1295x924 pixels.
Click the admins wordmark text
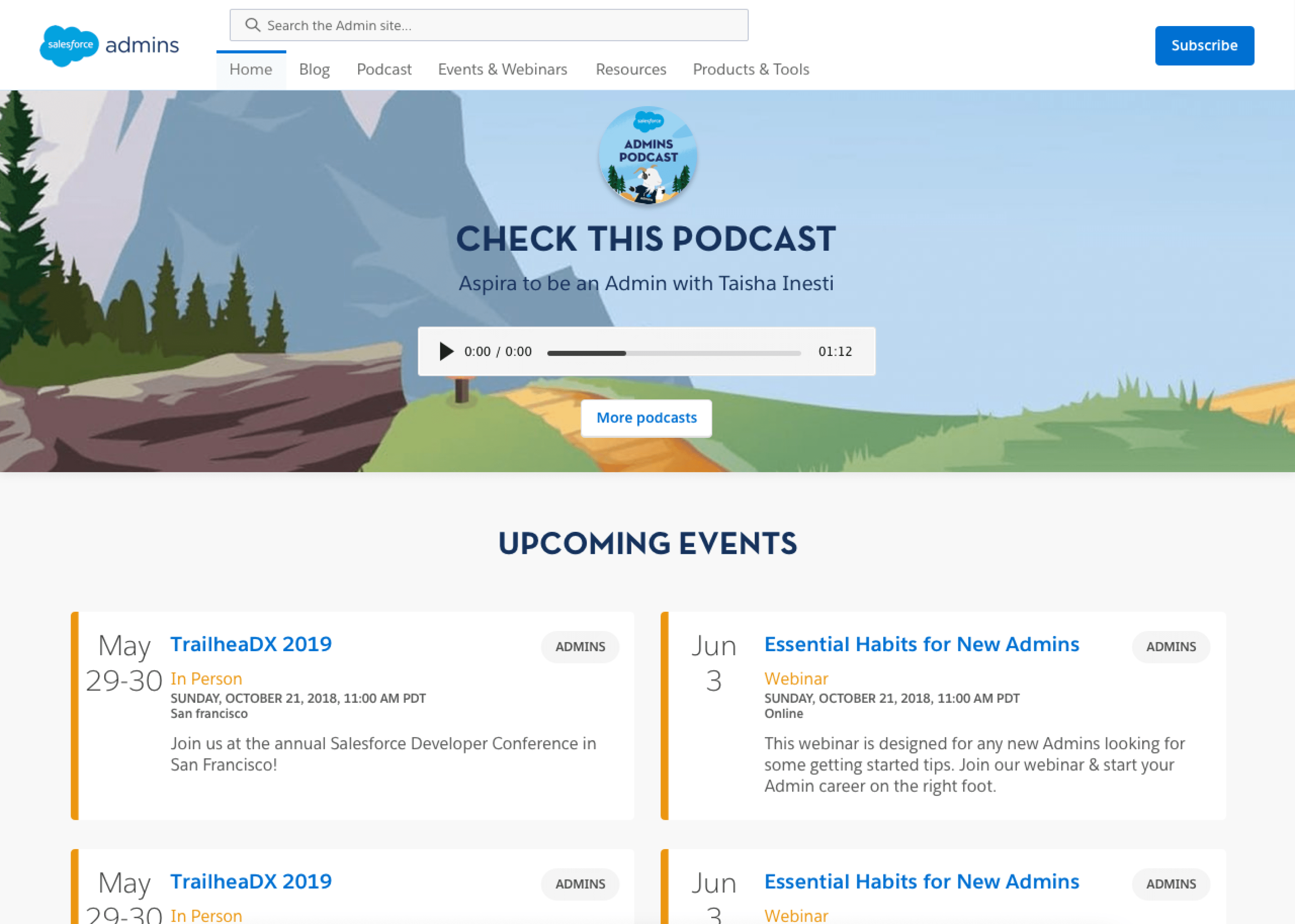coord(142,45)
